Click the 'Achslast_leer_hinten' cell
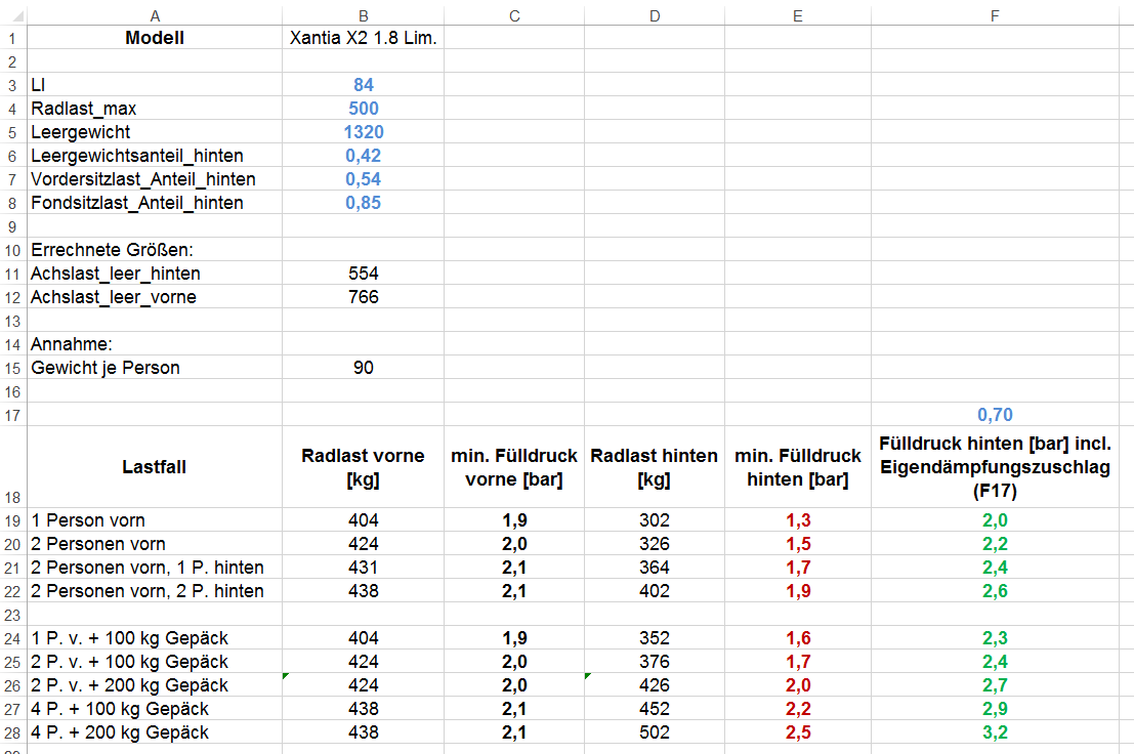The width and height of the screenshot is (1134, 754). [155, 273]
